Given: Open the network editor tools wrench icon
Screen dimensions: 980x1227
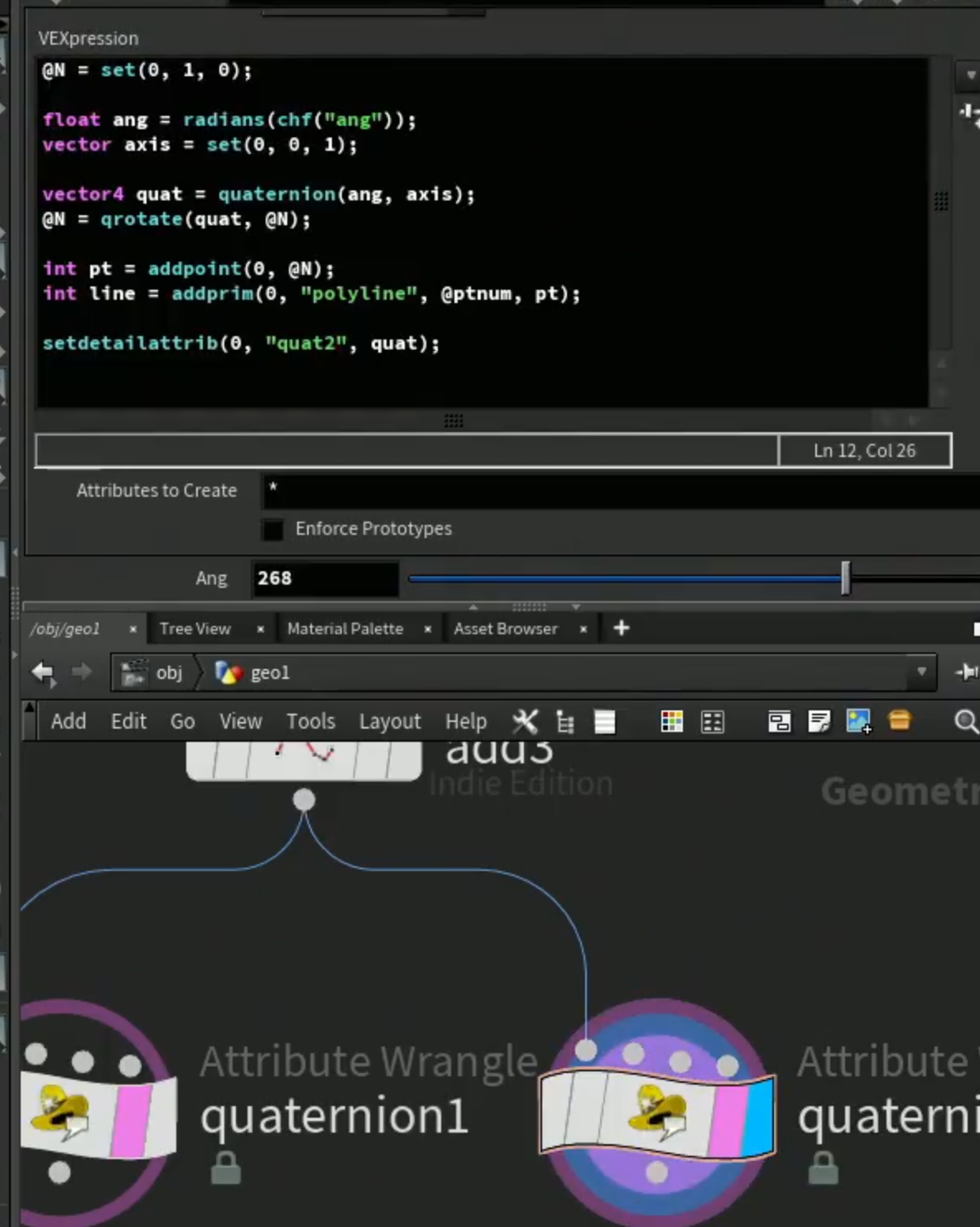Looking at the screenshot, I should (x=525, y=721).
